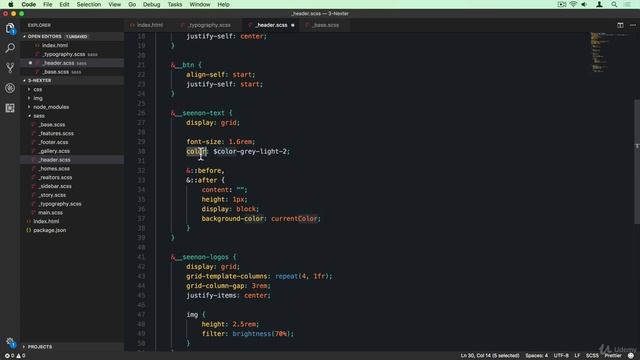Open _realtors.scss in the file tree

pos(56,178)
